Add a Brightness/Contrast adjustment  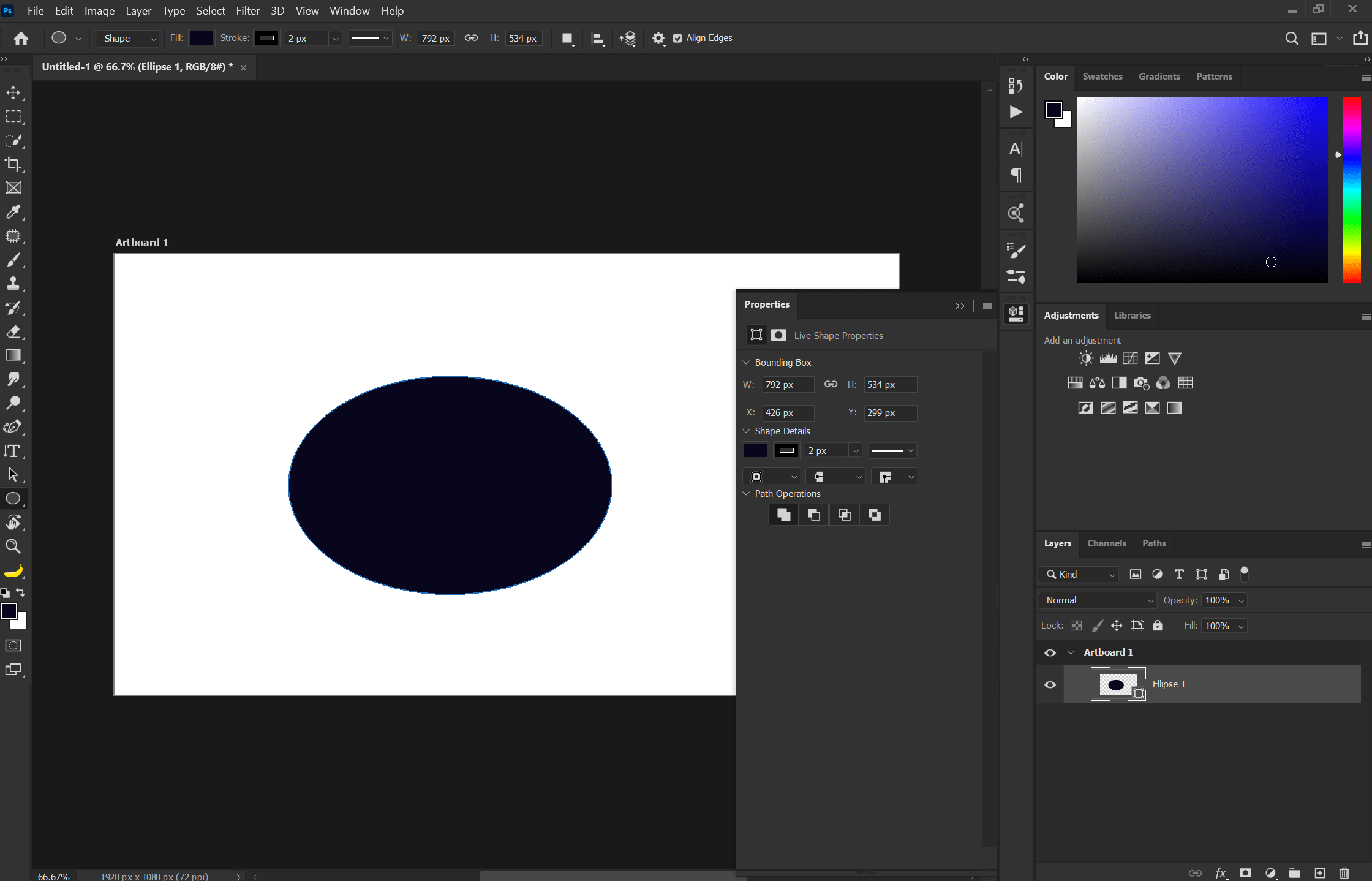(x=1085, y=358)
